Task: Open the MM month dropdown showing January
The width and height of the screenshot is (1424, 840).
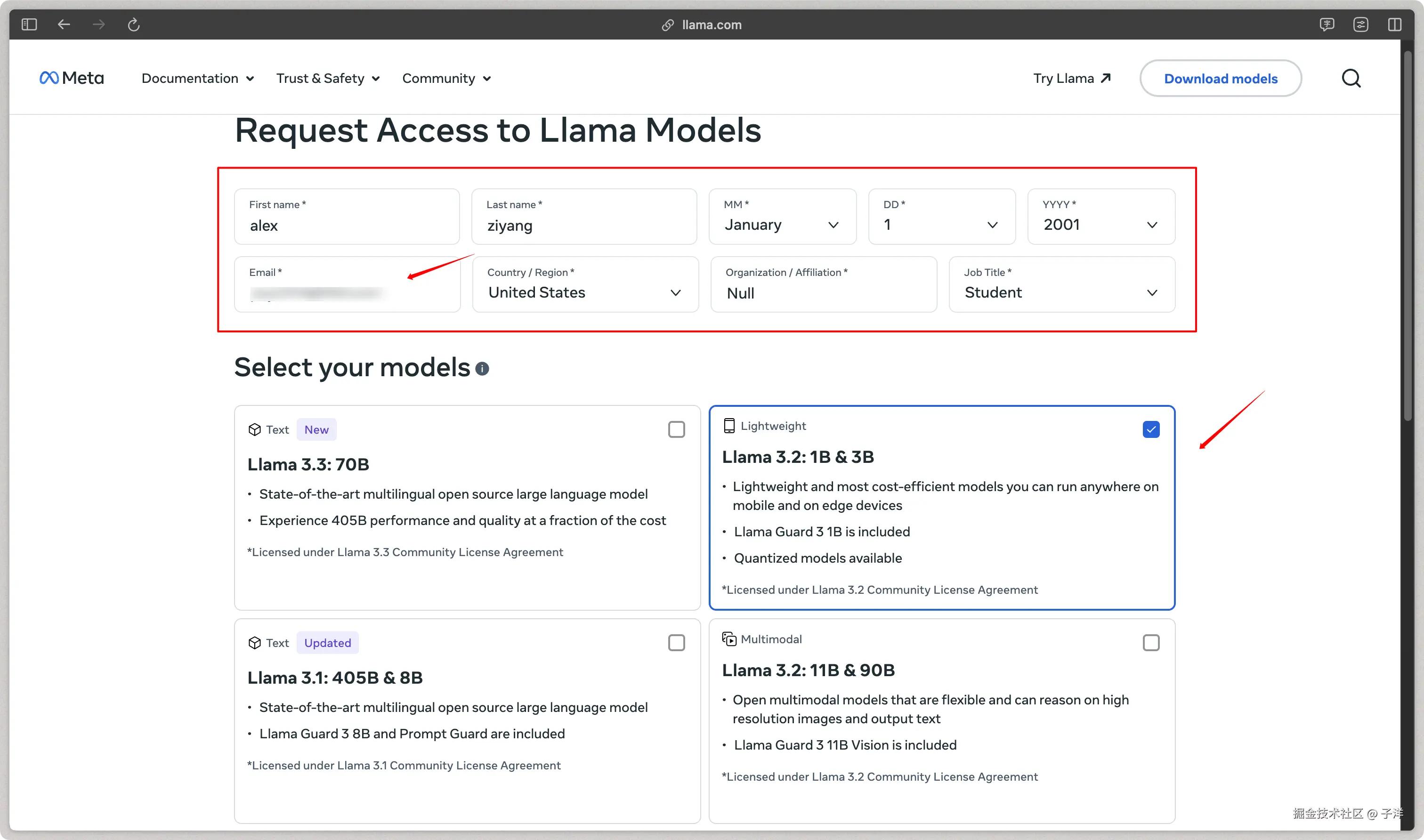Action: [x=782, y=218]
